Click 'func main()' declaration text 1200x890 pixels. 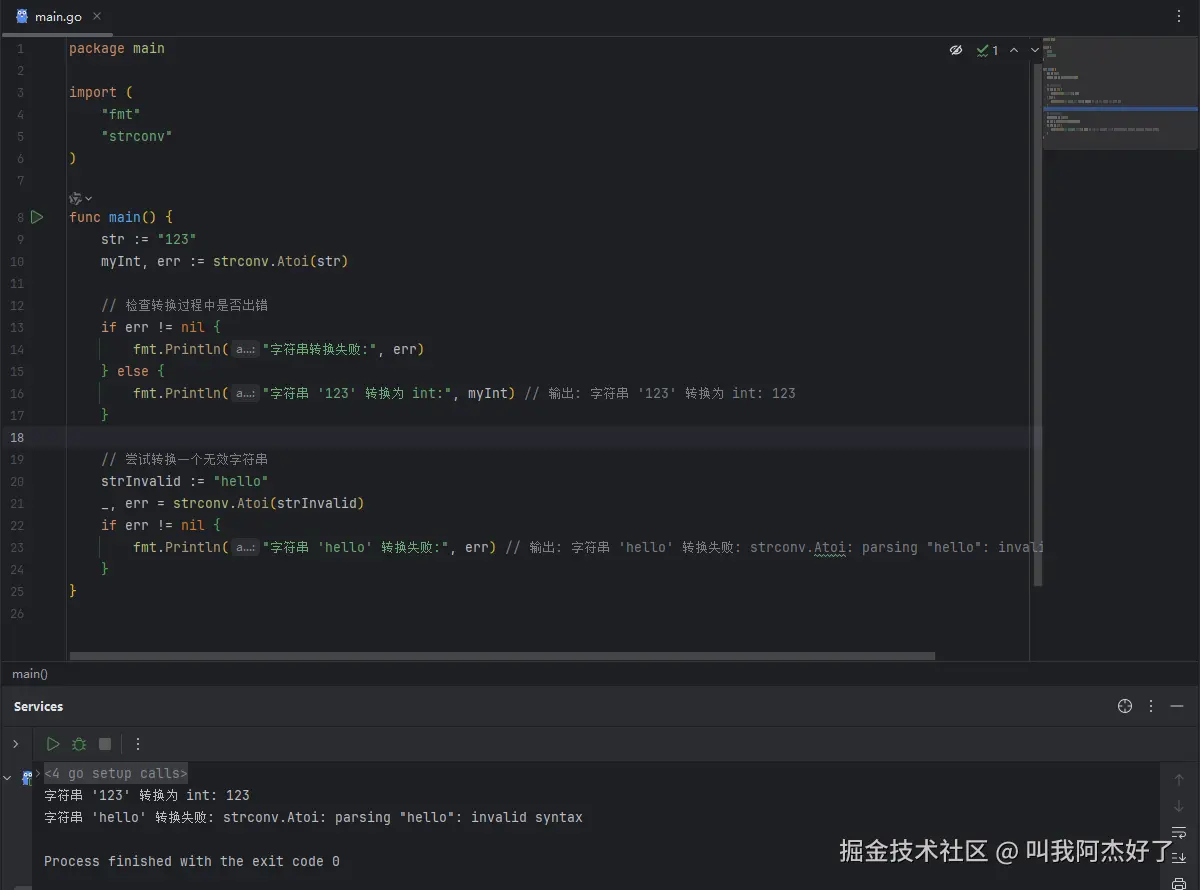(x=113, y=217)
